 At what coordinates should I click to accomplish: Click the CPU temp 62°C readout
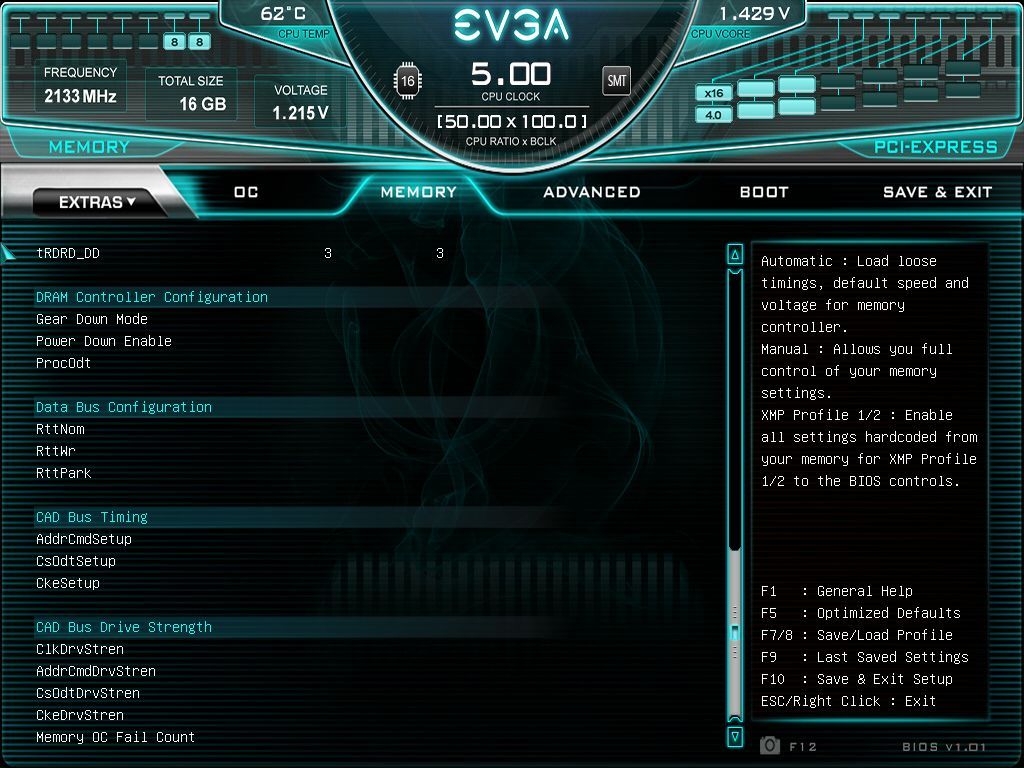point(283,14)
